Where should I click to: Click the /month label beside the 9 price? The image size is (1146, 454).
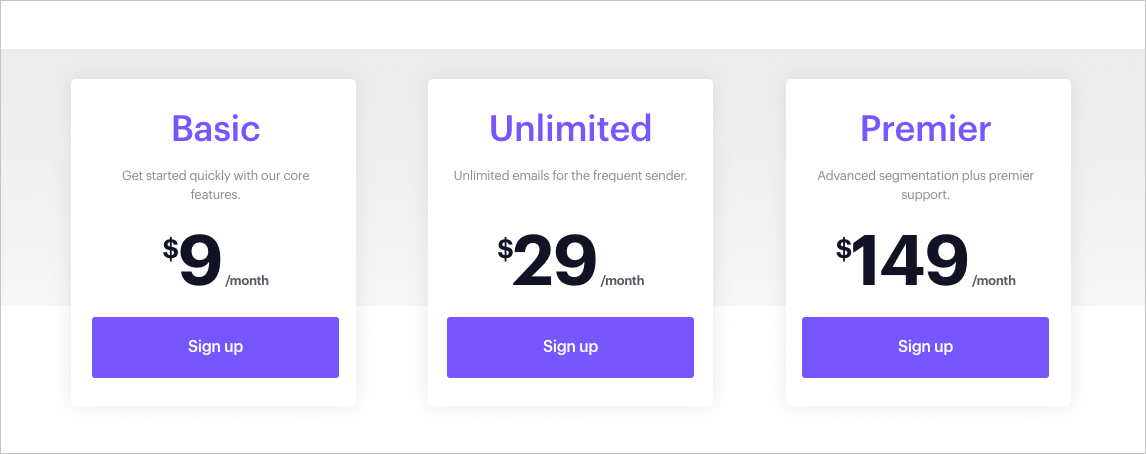tap(247, 281)
